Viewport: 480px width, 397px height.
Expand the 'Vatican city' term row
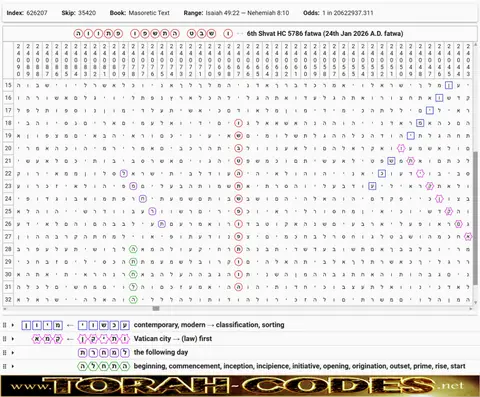[13, 339]
